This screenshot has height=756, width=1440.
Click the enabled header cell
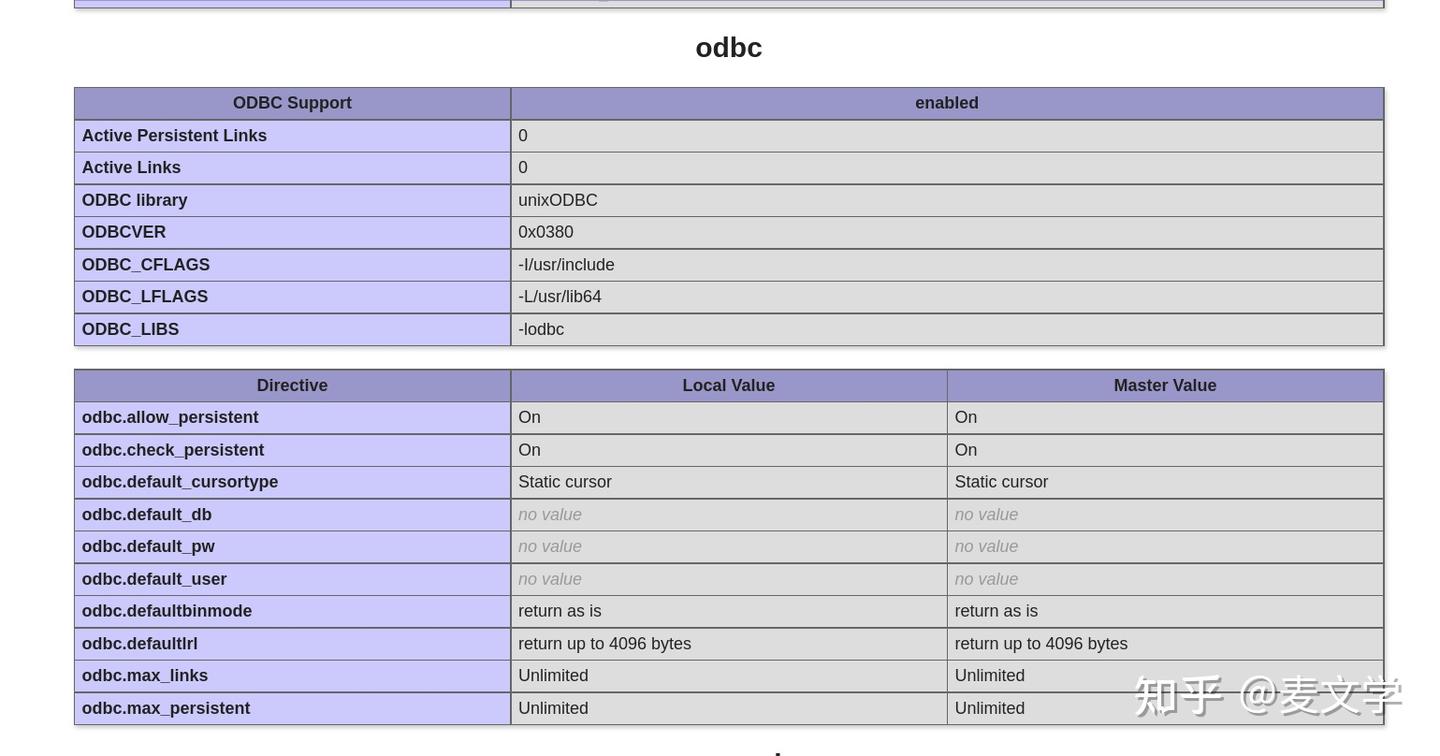coord(947,103)
